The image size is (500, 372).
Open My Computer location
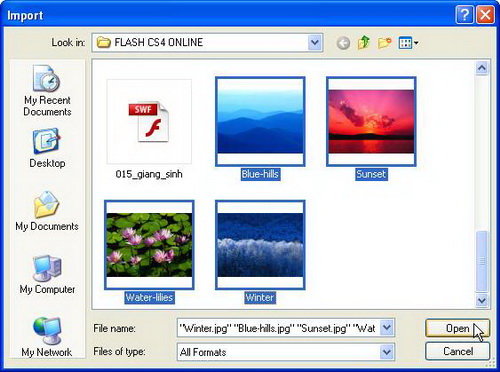click(47, 275)
